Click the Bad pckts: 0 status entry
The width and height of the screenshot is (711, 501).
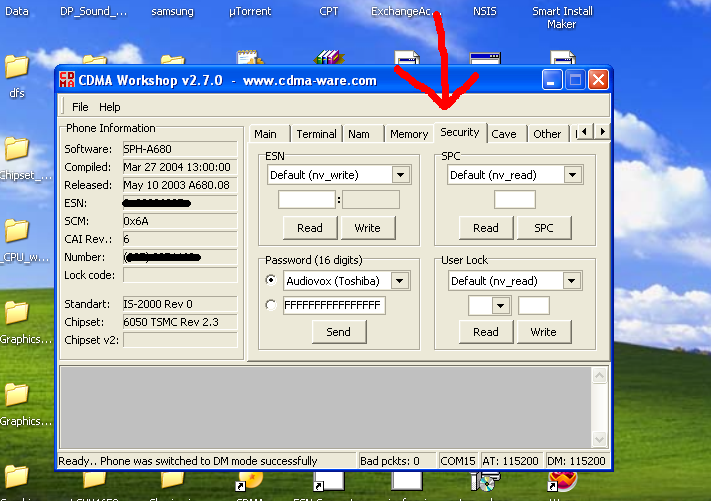pyautogui.click(x=396, y=461)
